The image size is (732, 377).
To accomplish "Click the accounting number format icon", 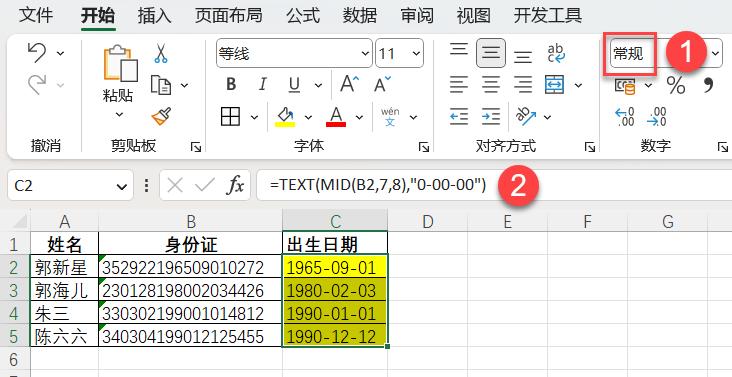I will coord(625,86).
